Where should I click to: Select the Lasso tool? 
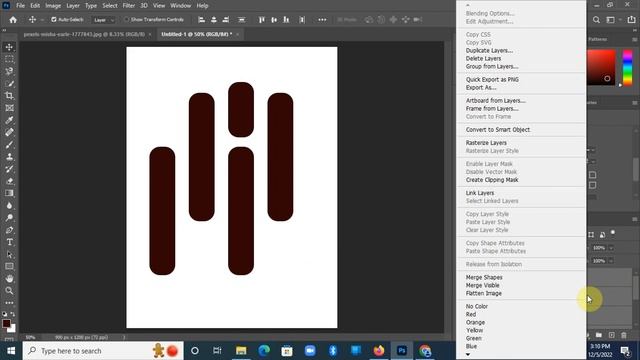coord(9,71)
